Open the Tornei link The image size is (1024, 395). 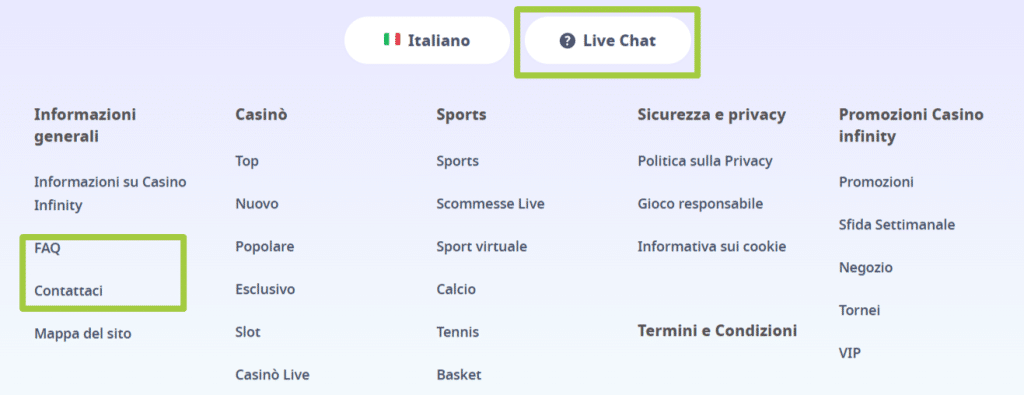(859, 310)
